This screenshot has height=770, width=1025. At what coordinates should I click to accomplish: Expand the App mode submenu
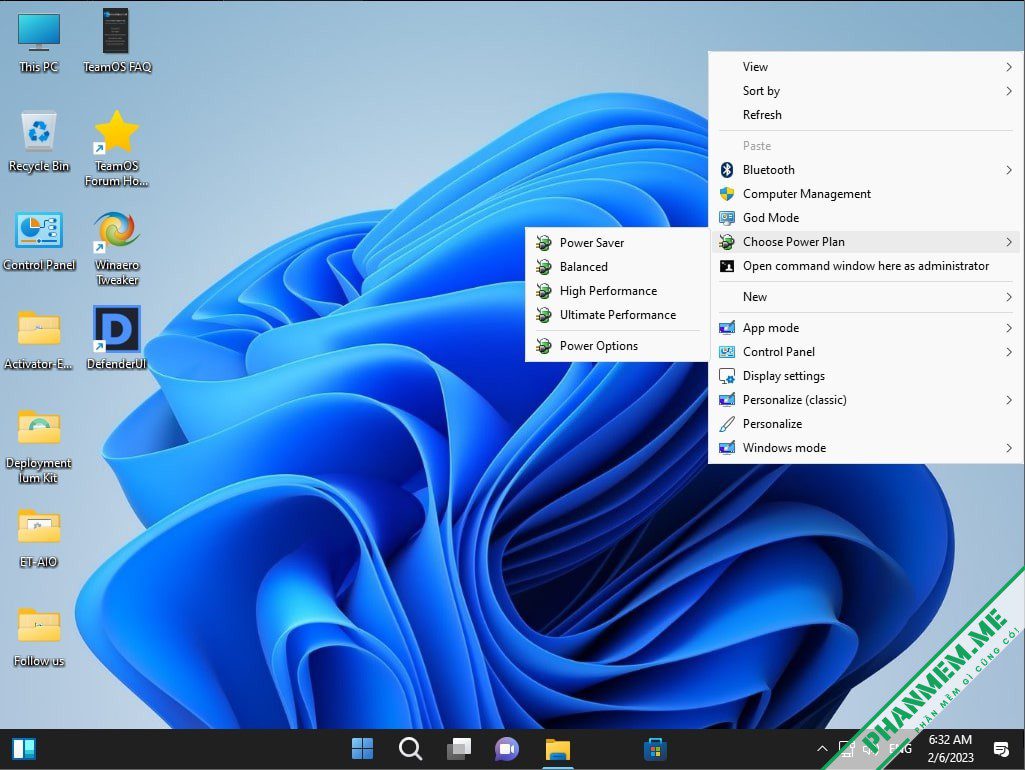point(865,328)
